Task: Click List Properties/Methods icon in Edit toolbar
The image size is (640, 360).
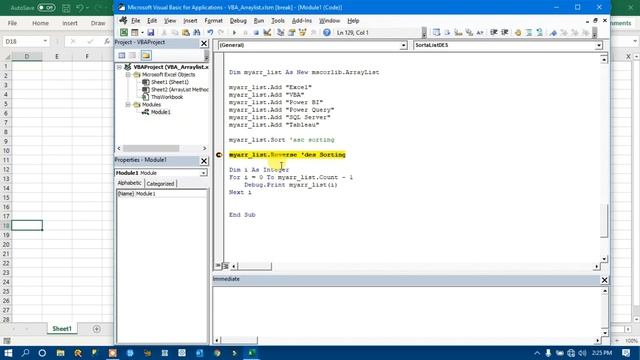Action: 436,32
